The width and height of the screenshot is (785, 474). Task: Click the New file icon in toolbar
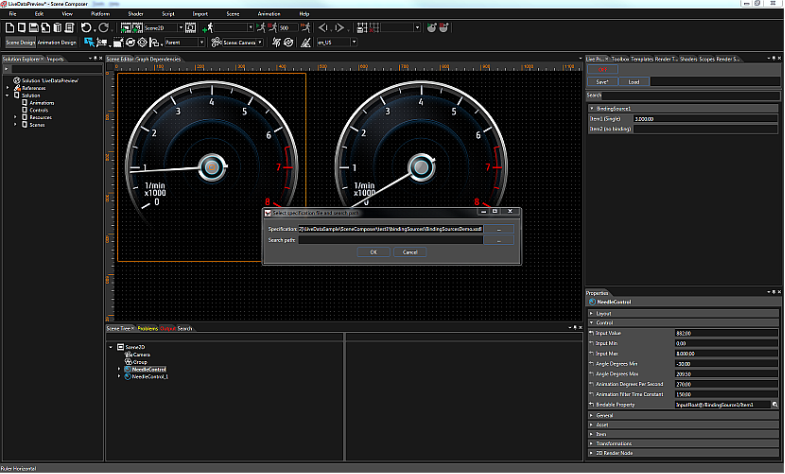point(10,28)
